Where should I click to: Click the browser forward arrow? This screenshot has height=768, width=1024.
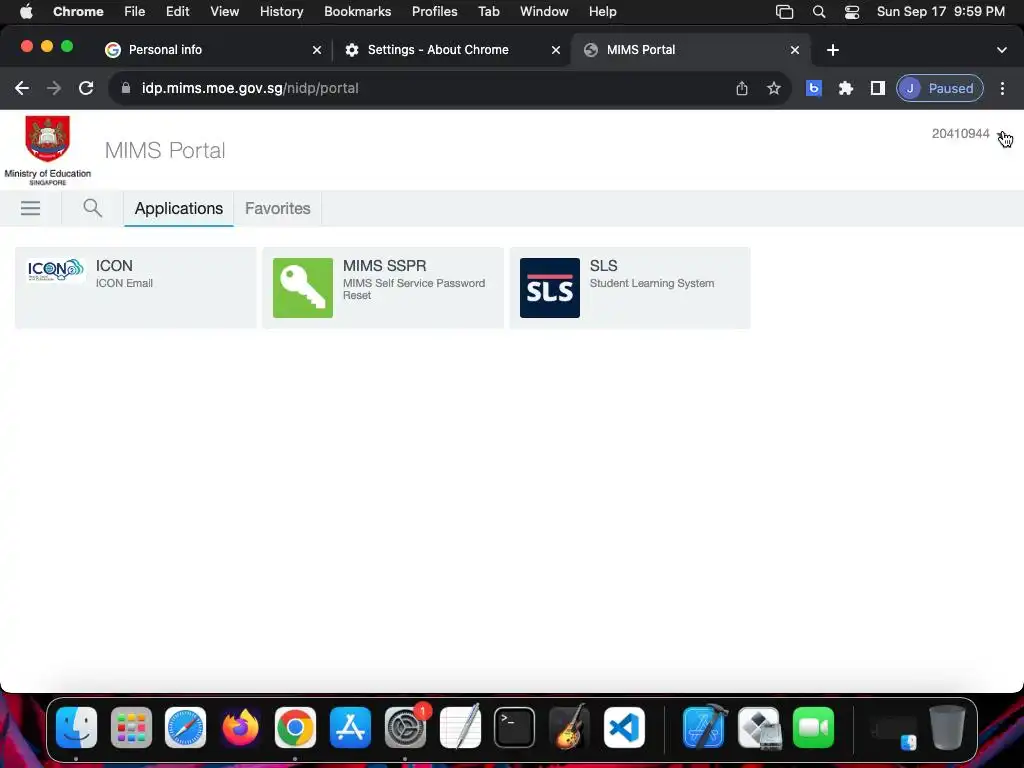click(x=54, y=88)
